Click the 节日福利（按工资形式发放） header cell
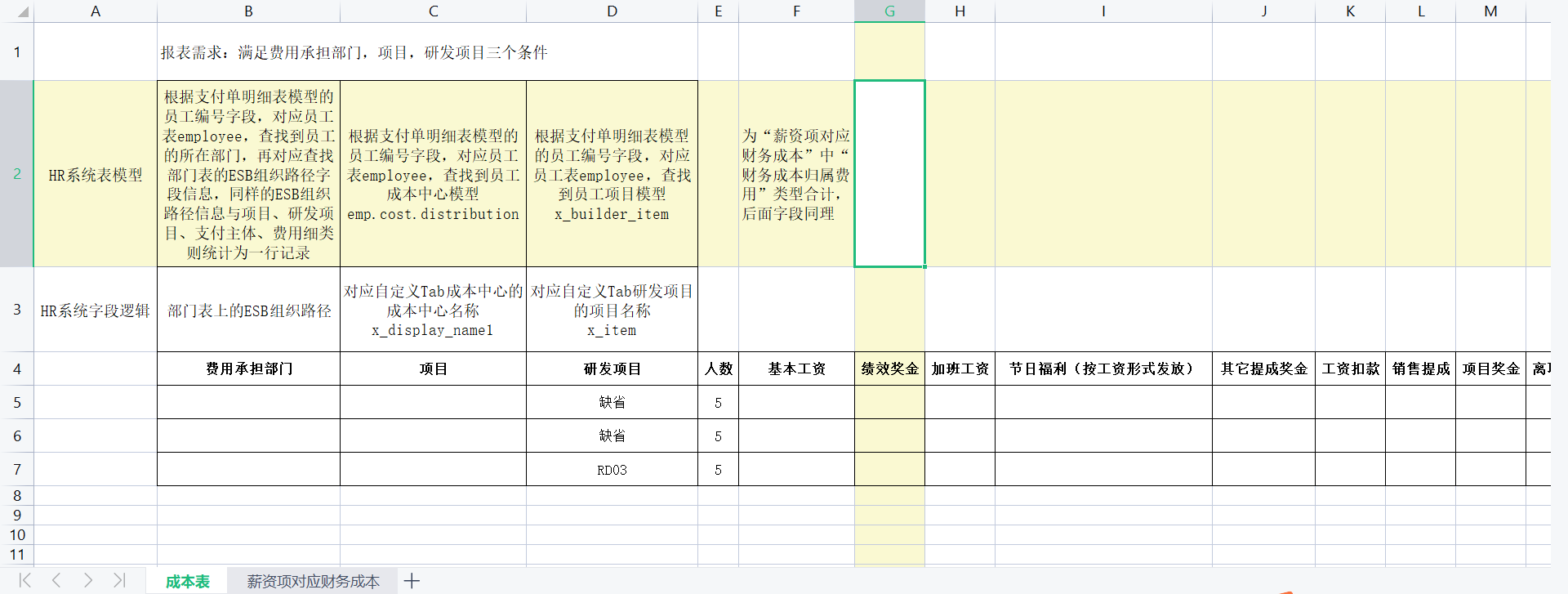The width and height of the screenshot is (1568, 594). coord(1102,369)
